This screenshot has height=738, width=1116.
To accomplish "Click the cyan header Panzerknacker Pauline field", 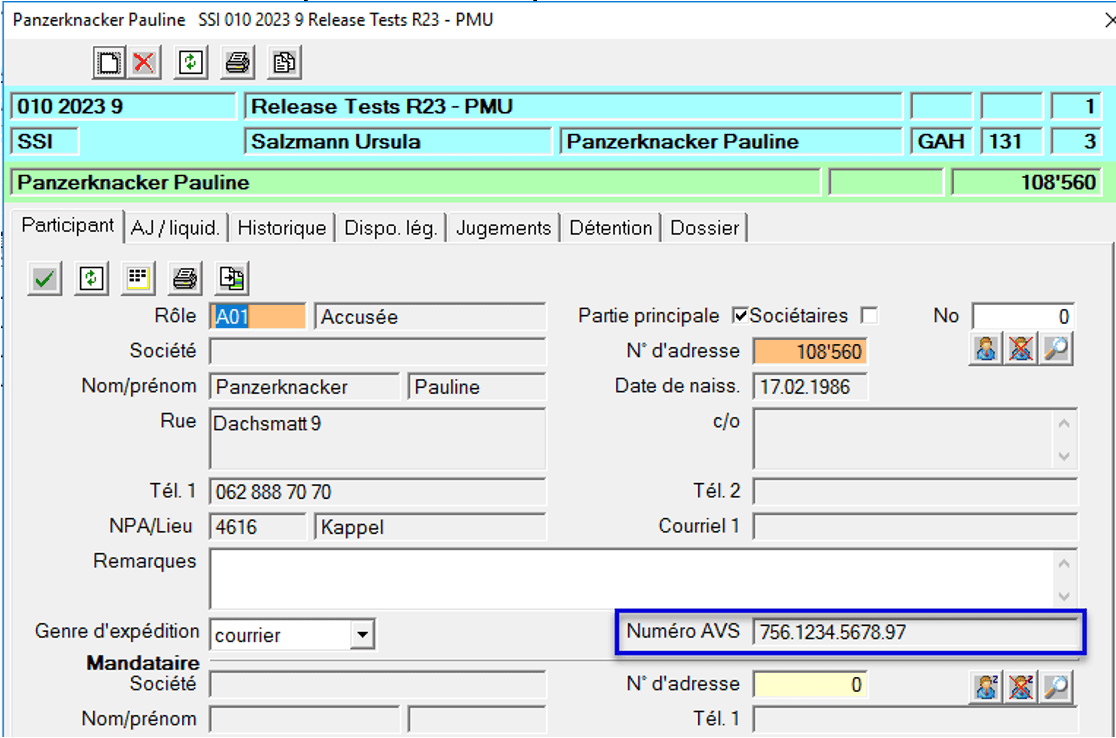I will 731,142.
